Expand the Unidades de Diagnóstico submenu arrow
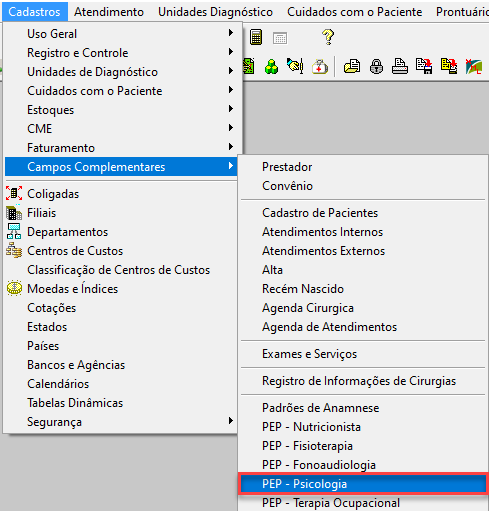 231,71
